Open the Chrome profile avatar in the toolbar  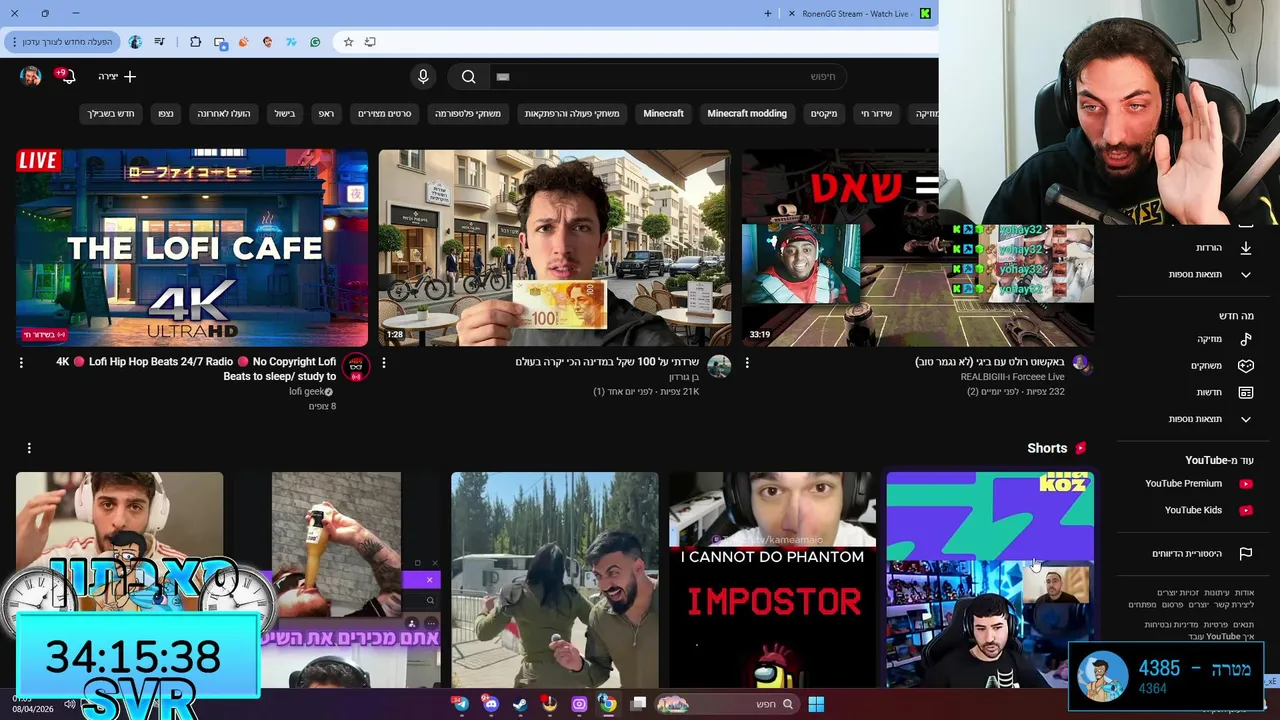click(x=135, y=42)
